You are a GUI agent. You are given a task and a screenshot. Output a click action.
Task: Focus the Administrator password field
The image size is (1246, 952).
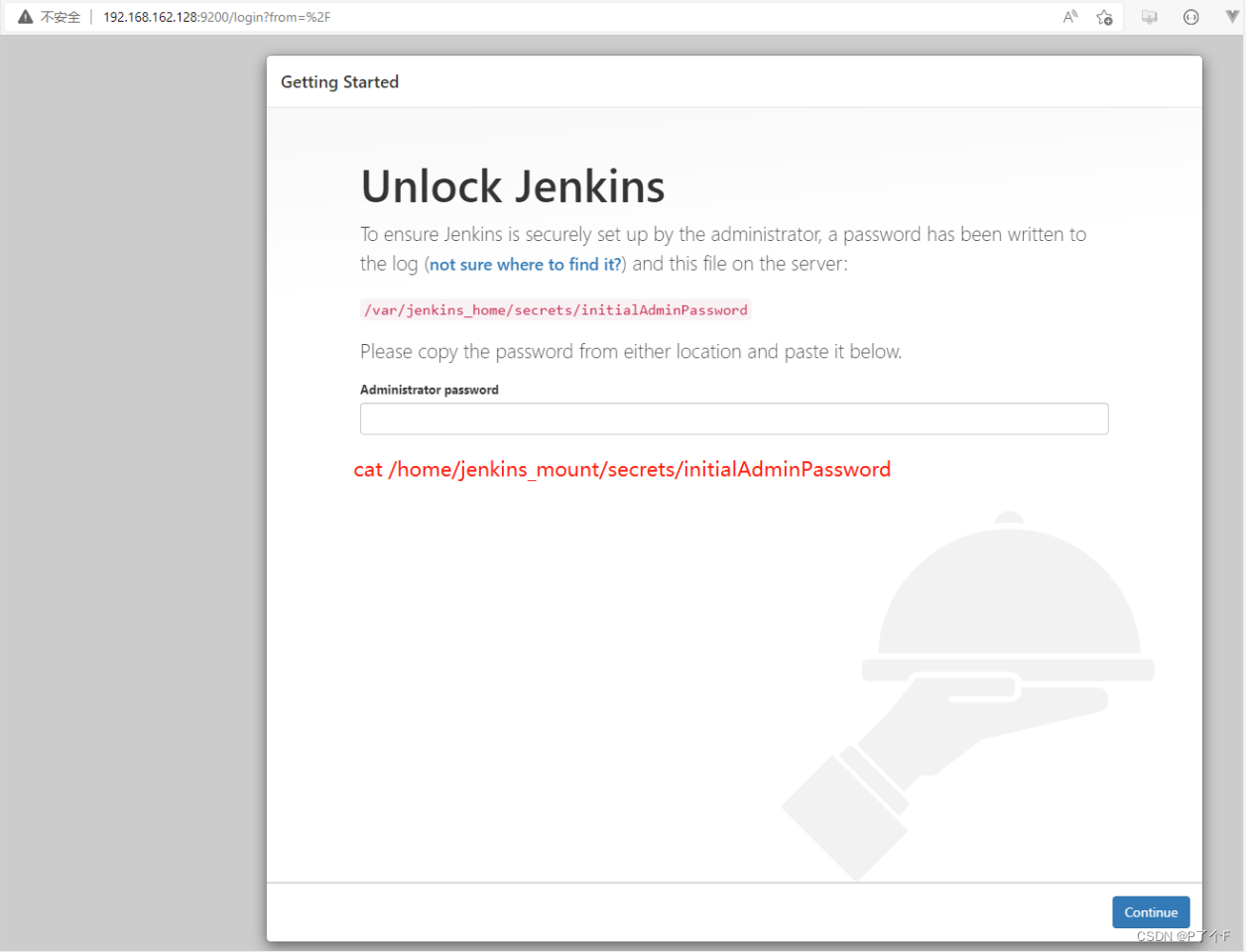(x=734, y=418)
